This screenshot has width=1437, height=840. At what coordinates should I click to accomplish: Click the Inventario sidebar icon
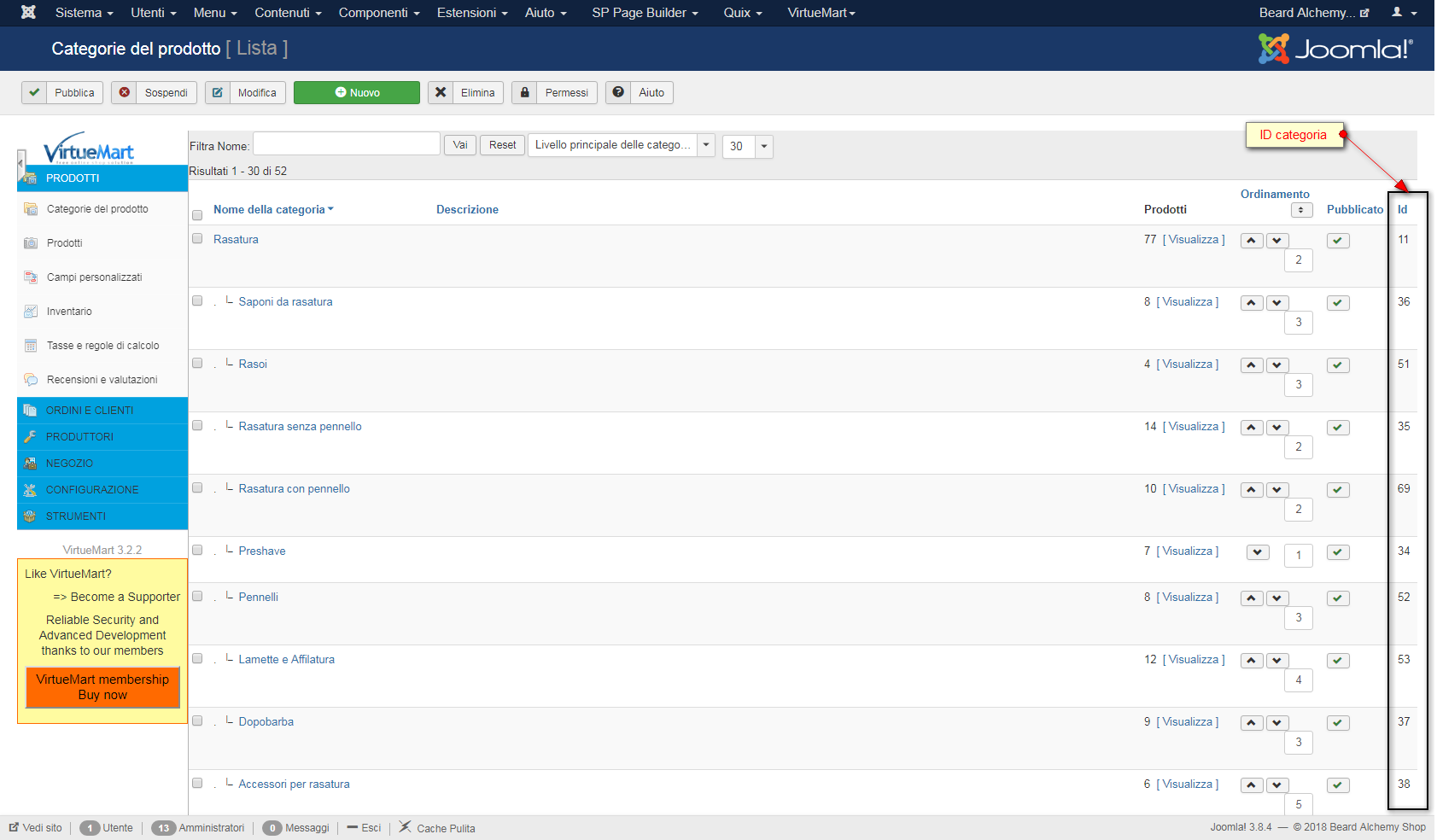pyautogui.click(x=31, y=312)
